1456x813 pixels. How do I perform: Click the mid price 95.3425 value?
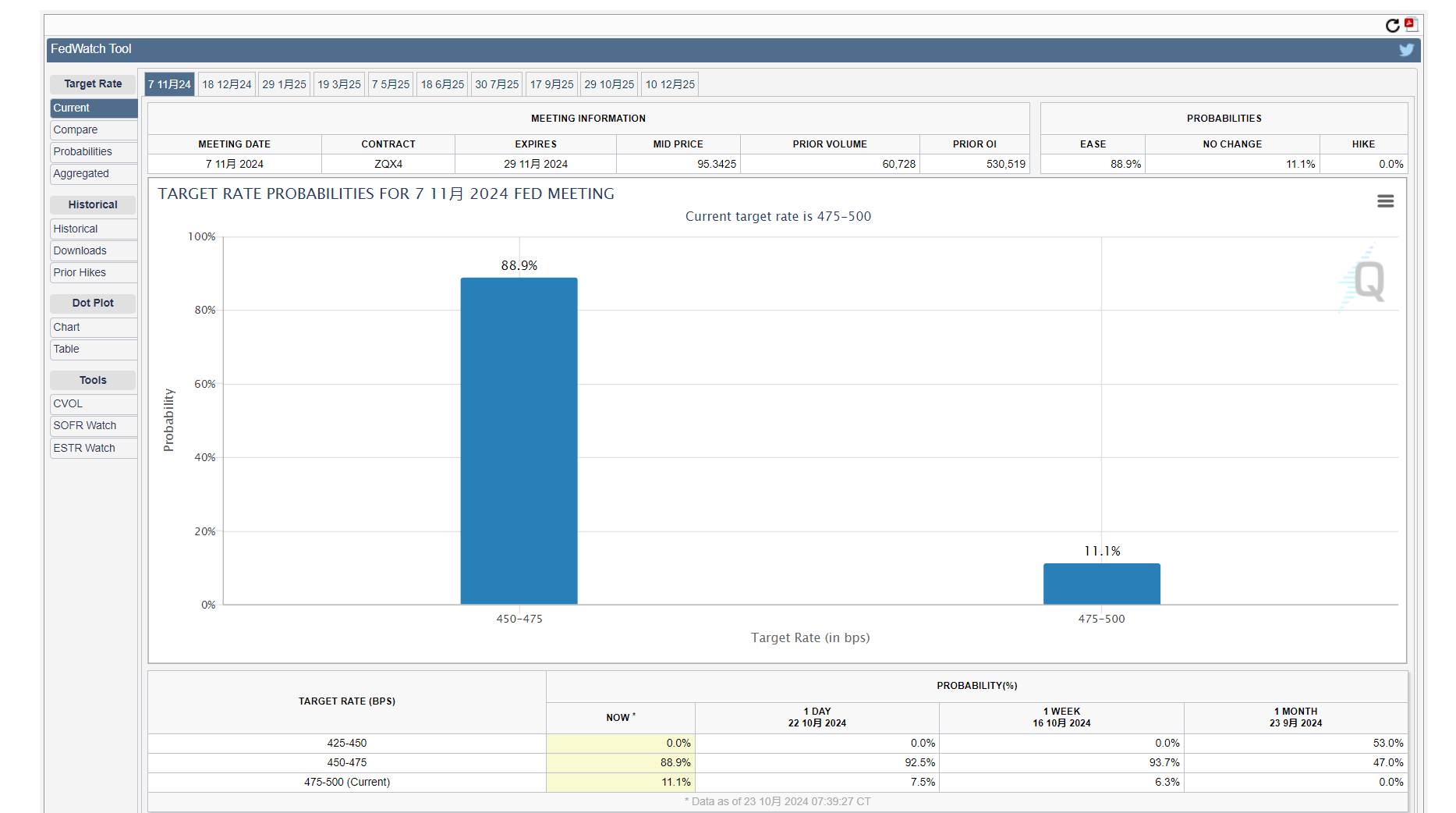point(678,165)
